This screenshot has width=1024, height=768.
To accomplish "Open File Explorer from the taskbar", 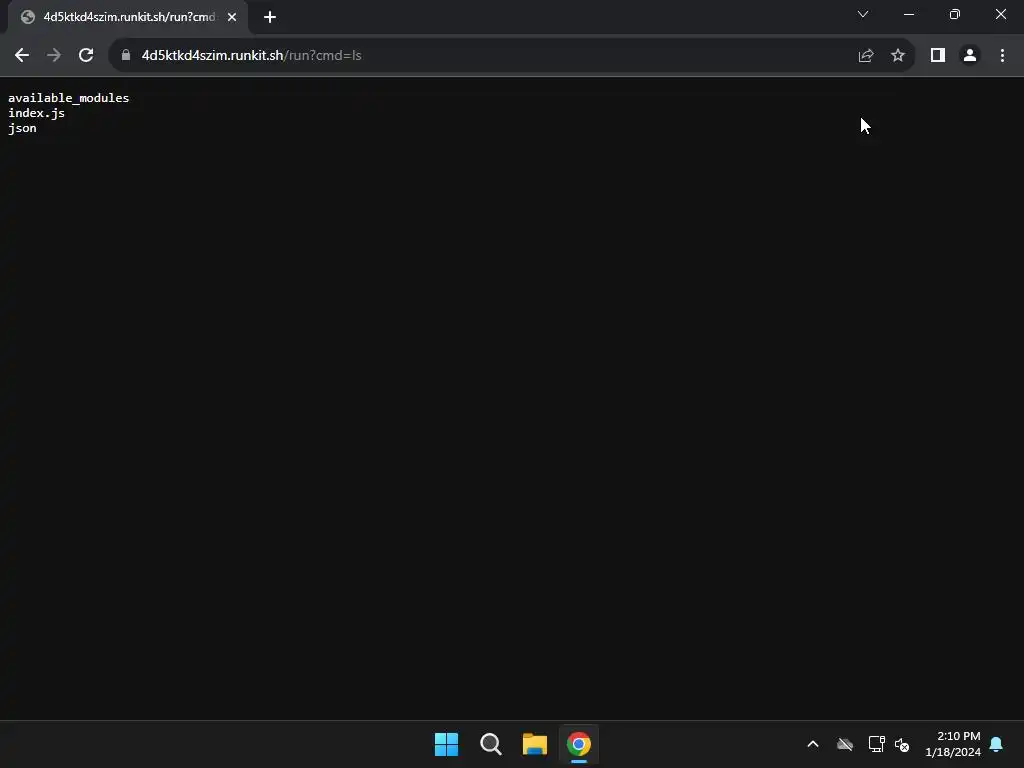I will click(x=535, y=744).
